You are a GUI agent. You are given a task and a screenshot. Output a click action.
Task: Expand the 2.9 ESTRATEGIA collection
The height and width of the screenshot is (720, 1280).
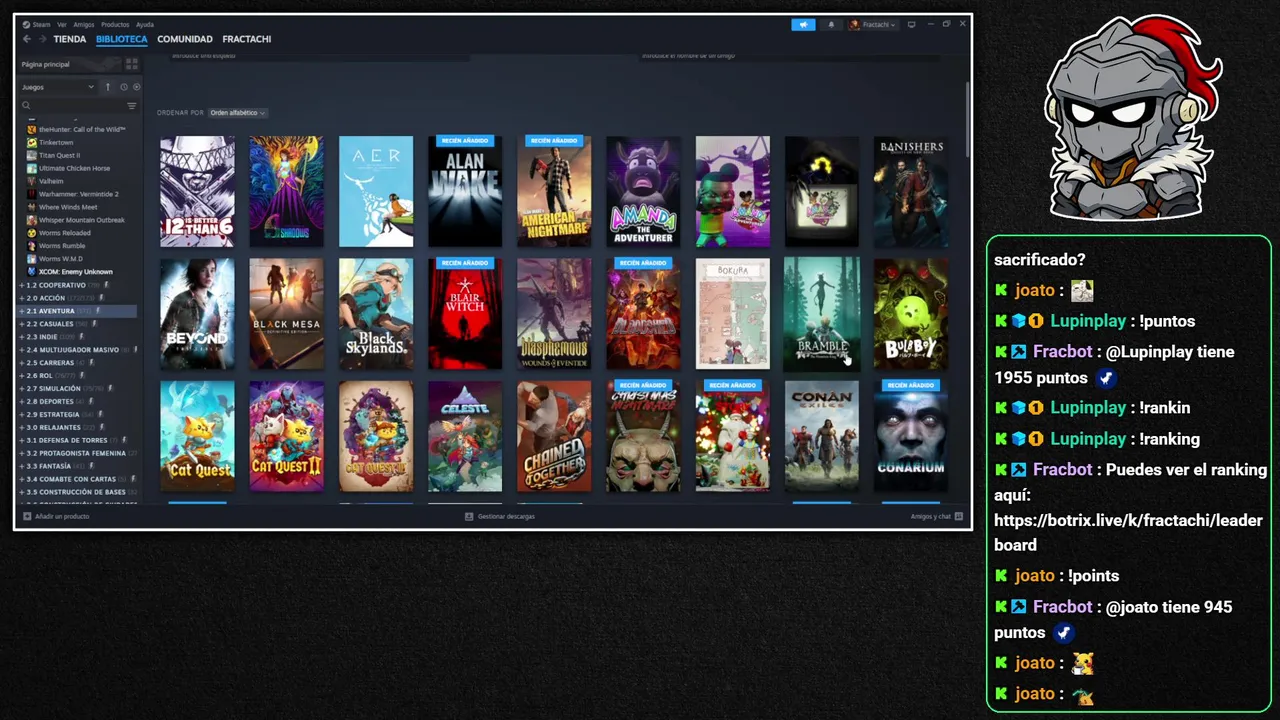coord(22,414)
